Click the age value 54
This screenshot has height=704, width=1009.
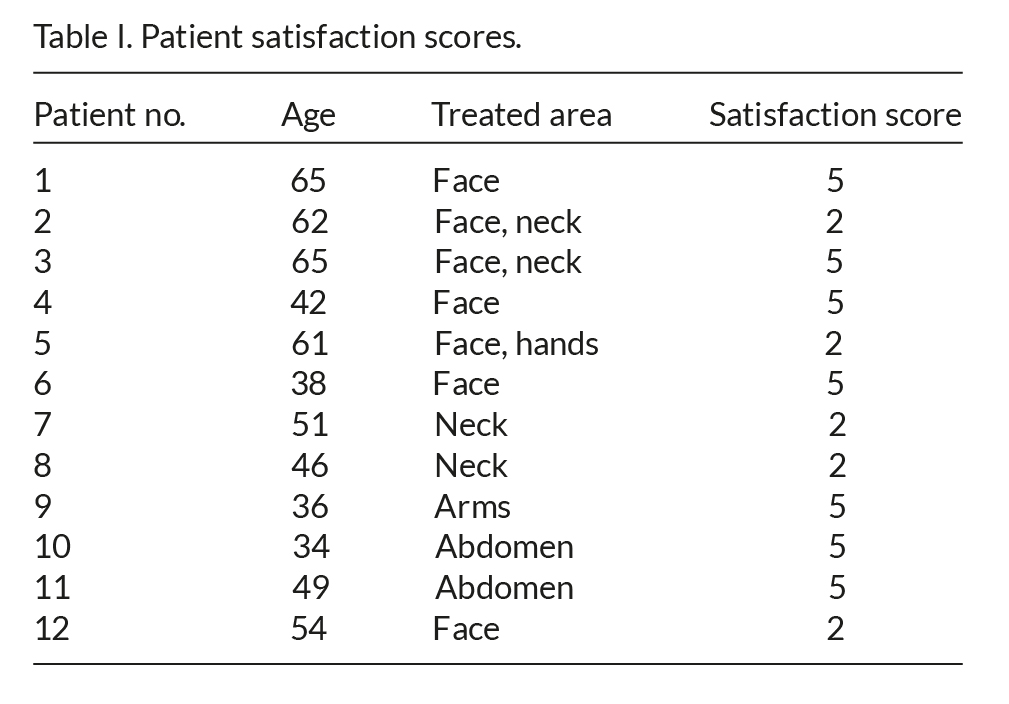pyautogui.click(x=310, y=629)
